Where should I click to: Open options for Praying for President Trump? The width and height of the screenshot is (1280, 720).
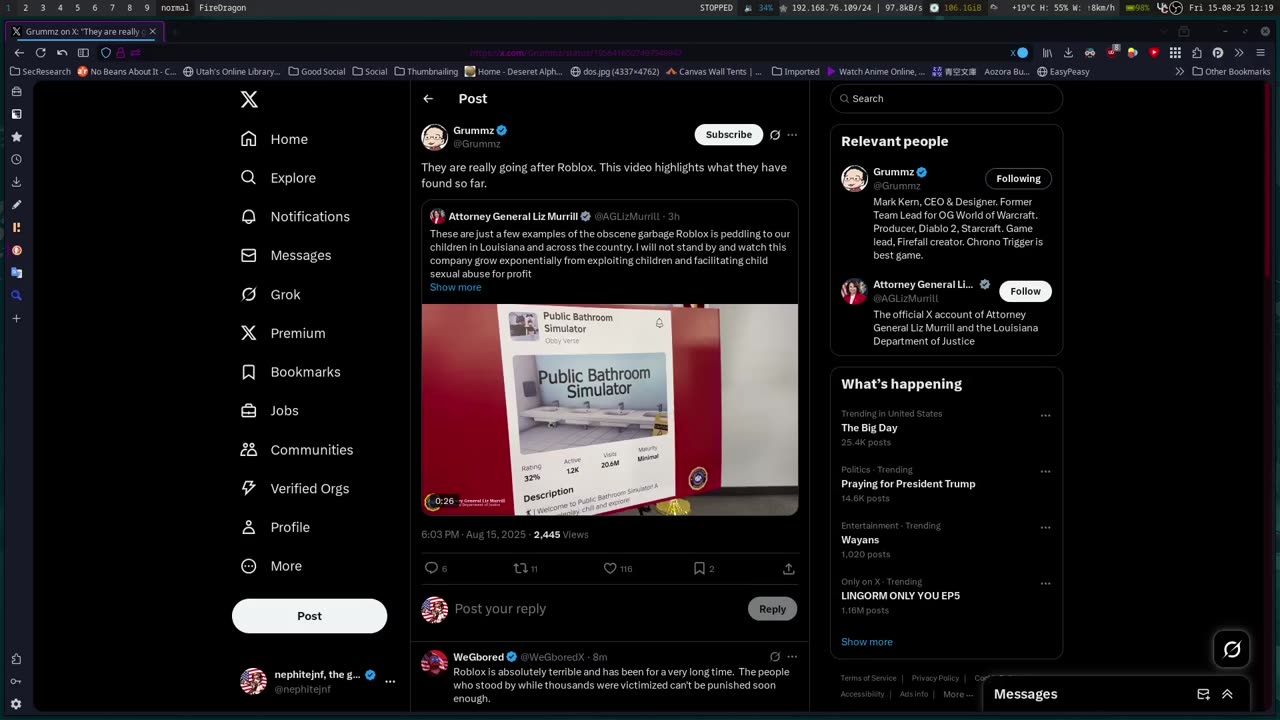(1045, 471)
